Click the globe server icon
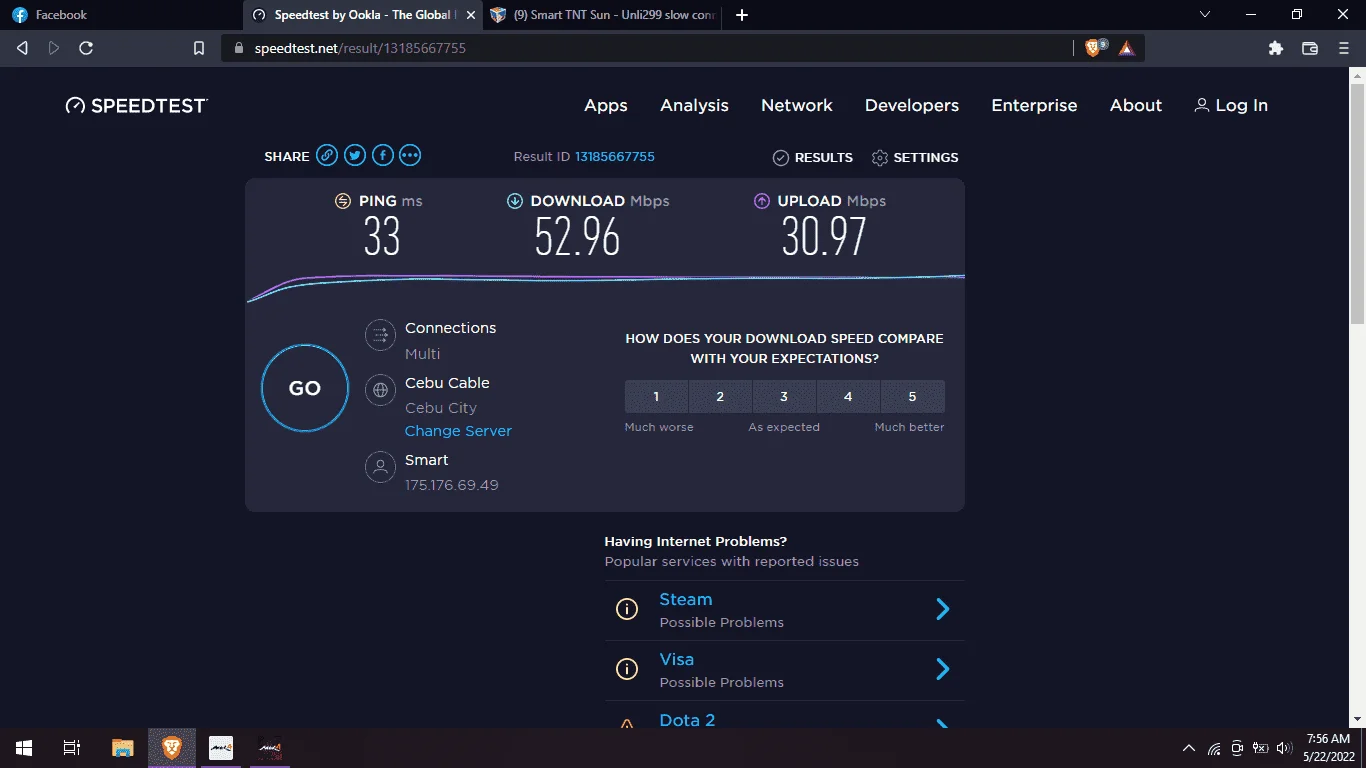Screen dimensions: 1366x768 [x=380, y=390]
